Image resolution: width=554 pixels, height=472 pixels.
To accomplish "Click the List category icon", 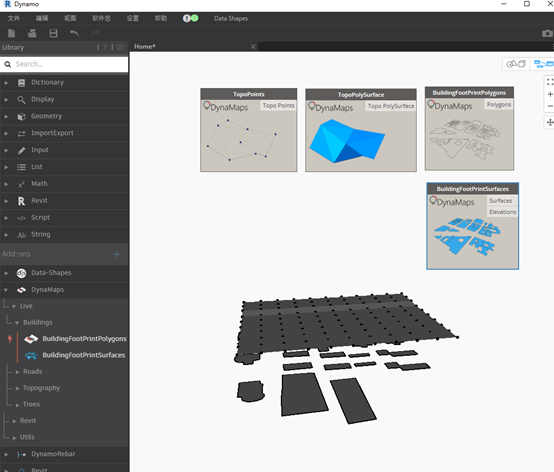I will coord(21,167).
